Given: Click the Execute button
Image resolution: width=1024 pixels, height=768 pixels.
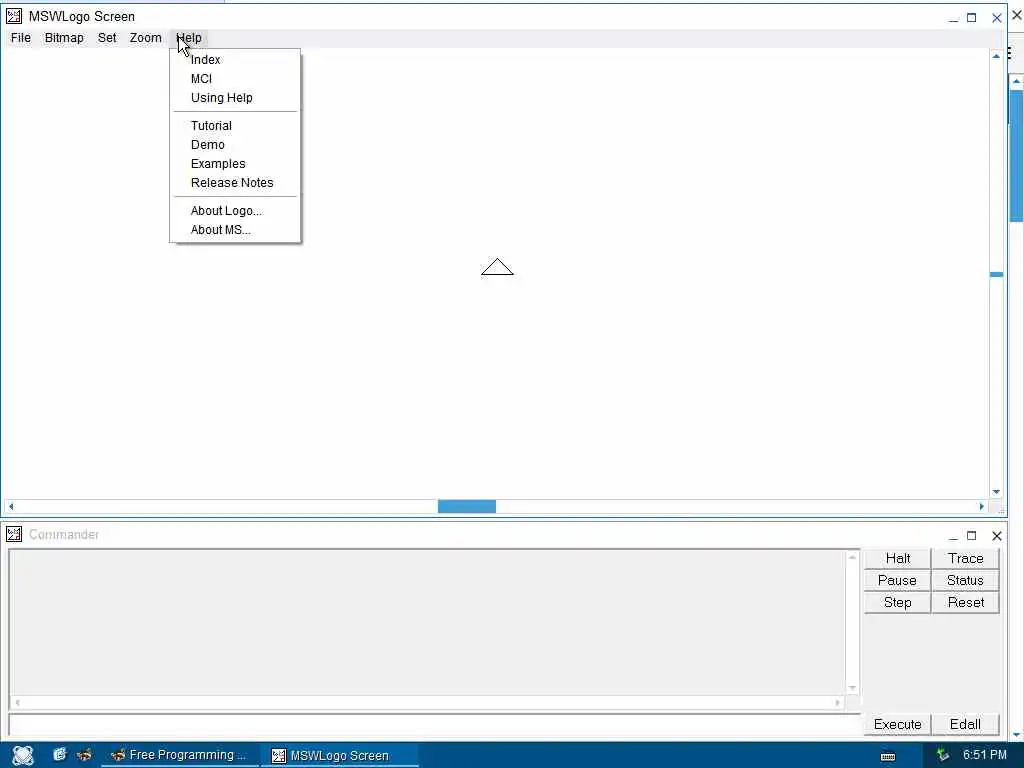Looking at the screenshot, I should (x=897, y=724).
